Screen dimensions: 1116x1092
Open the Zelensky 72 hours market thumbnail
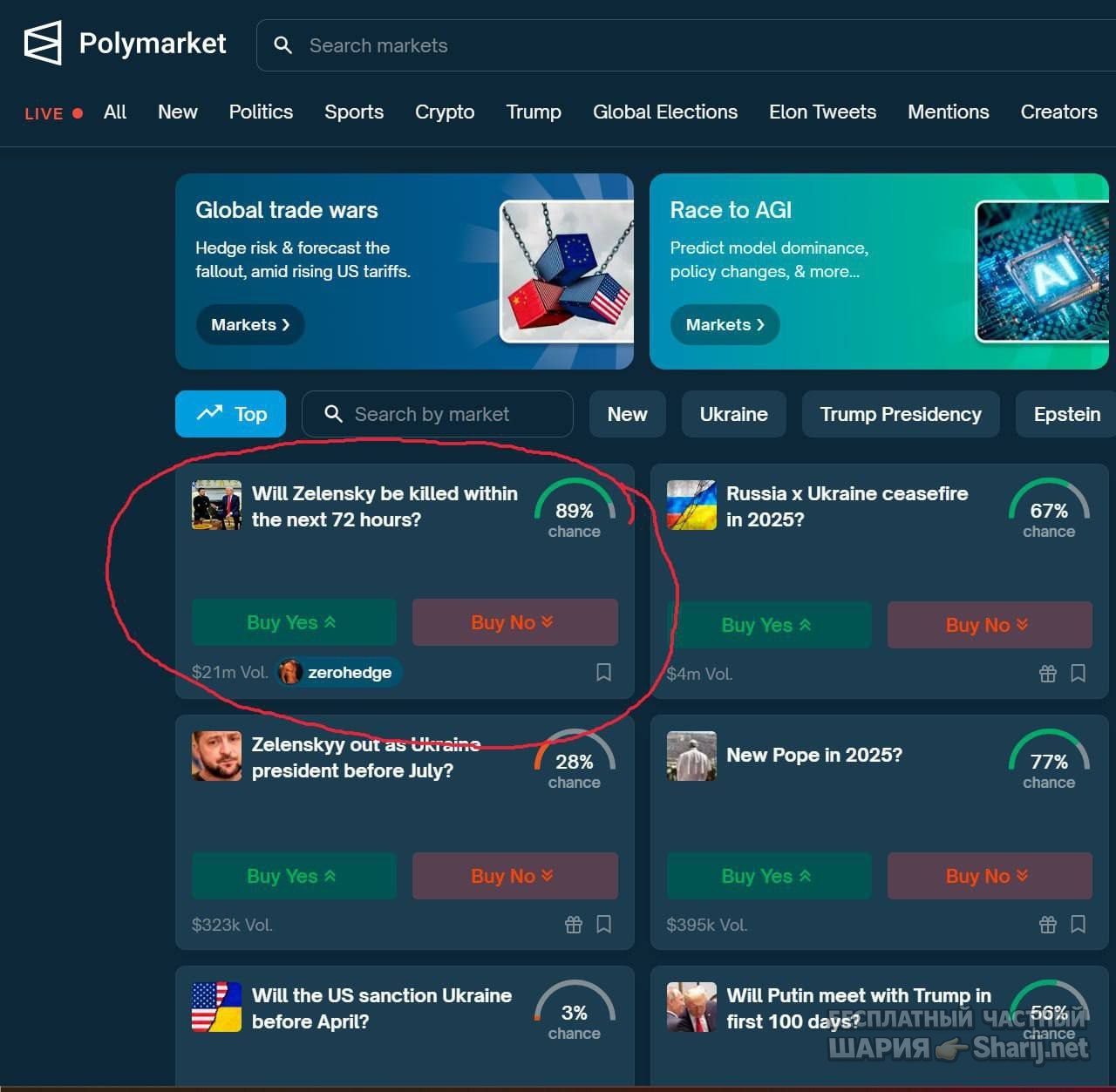[216, 505]
